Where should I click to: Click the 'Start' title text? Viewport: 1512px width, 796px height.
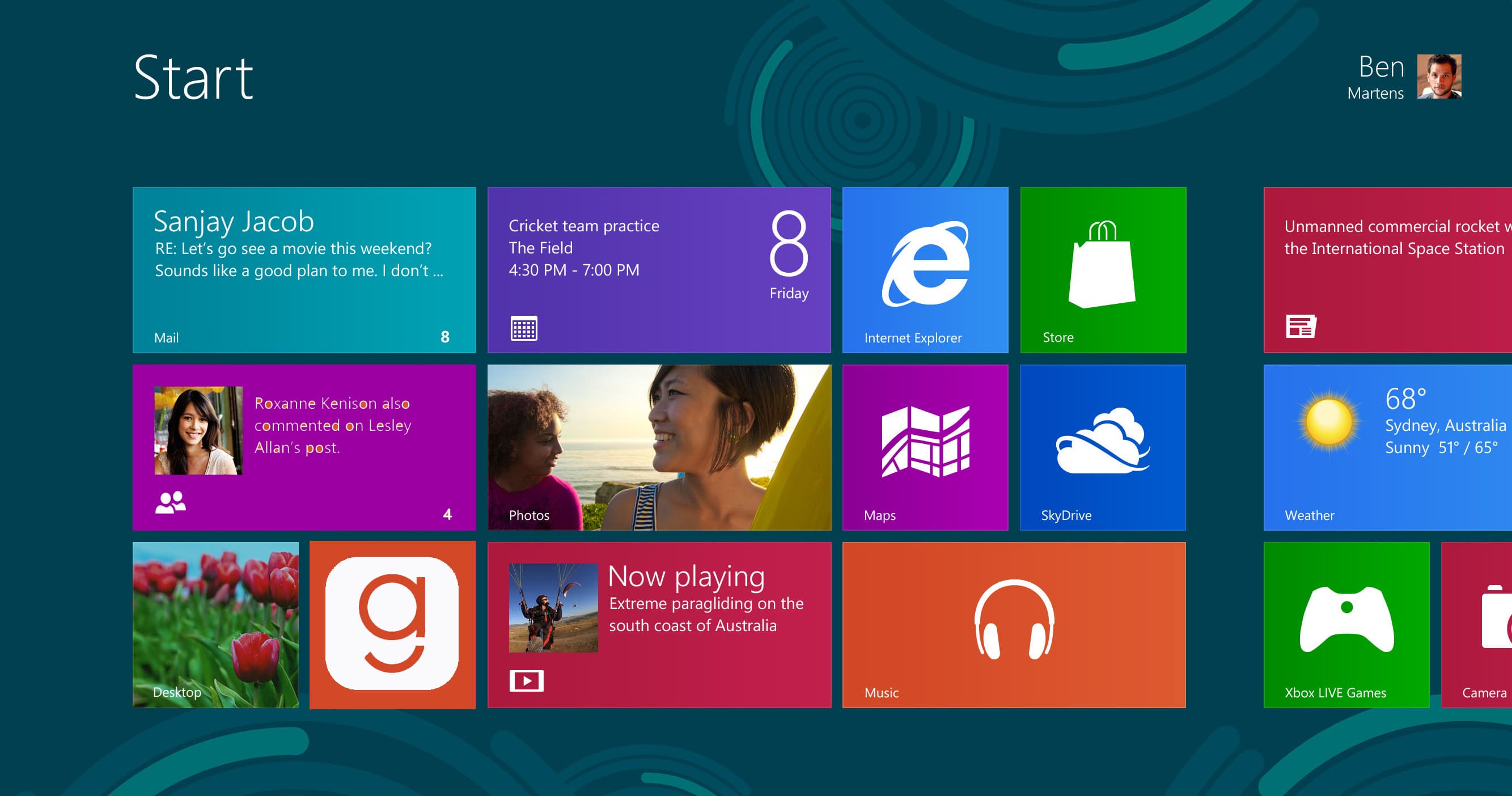(193, 78)
